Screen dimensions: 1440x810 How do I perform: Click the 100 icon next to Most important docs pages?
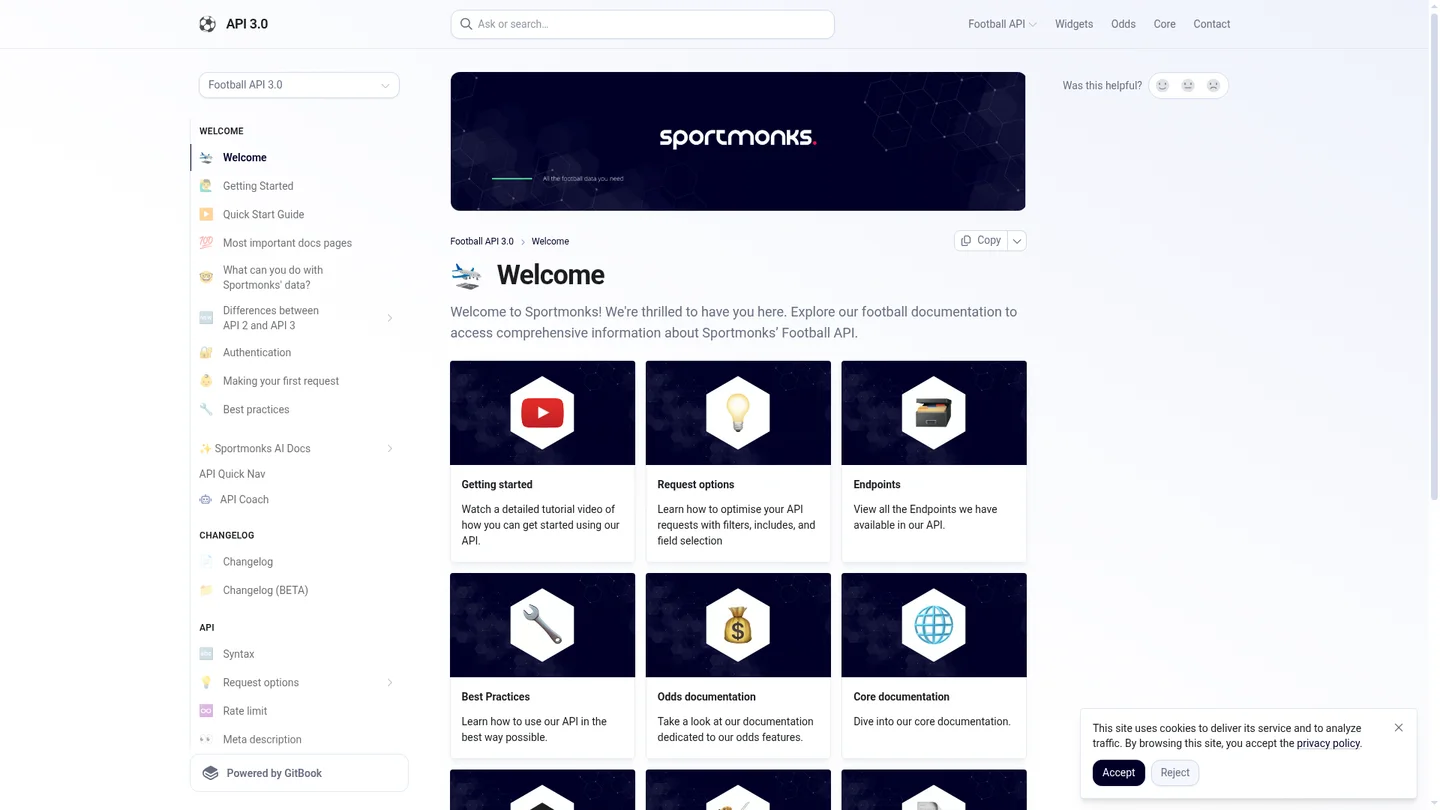point(206,243)
